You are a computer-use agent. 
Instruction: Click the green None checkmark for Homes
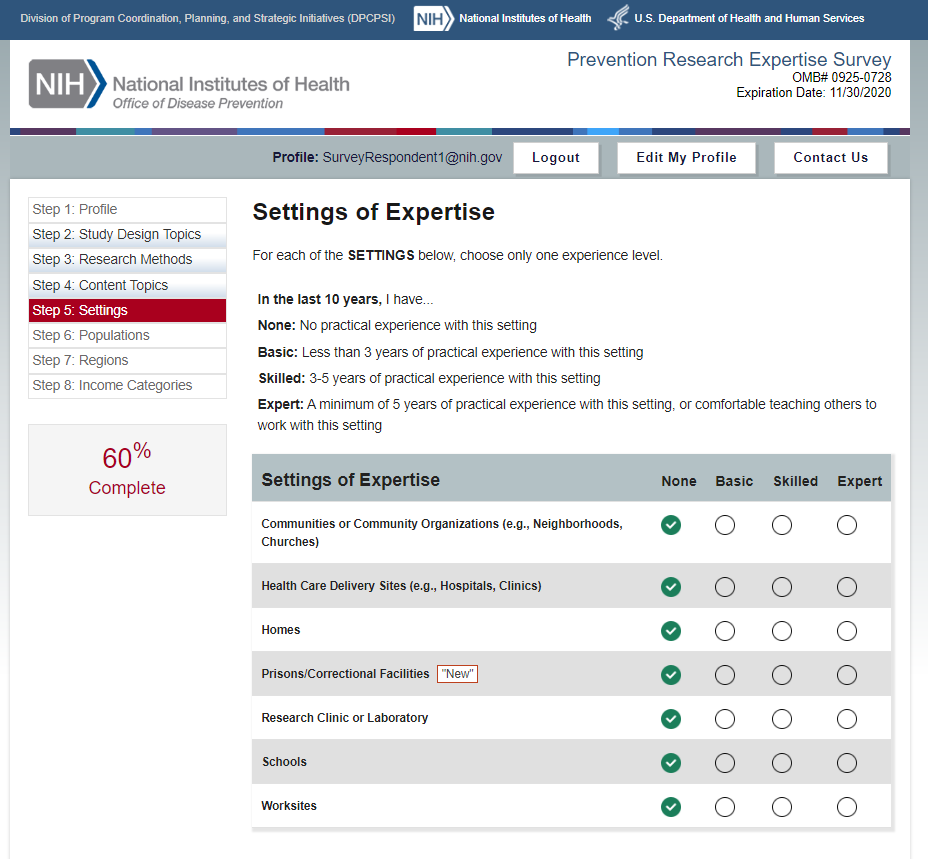pos(671,630)
